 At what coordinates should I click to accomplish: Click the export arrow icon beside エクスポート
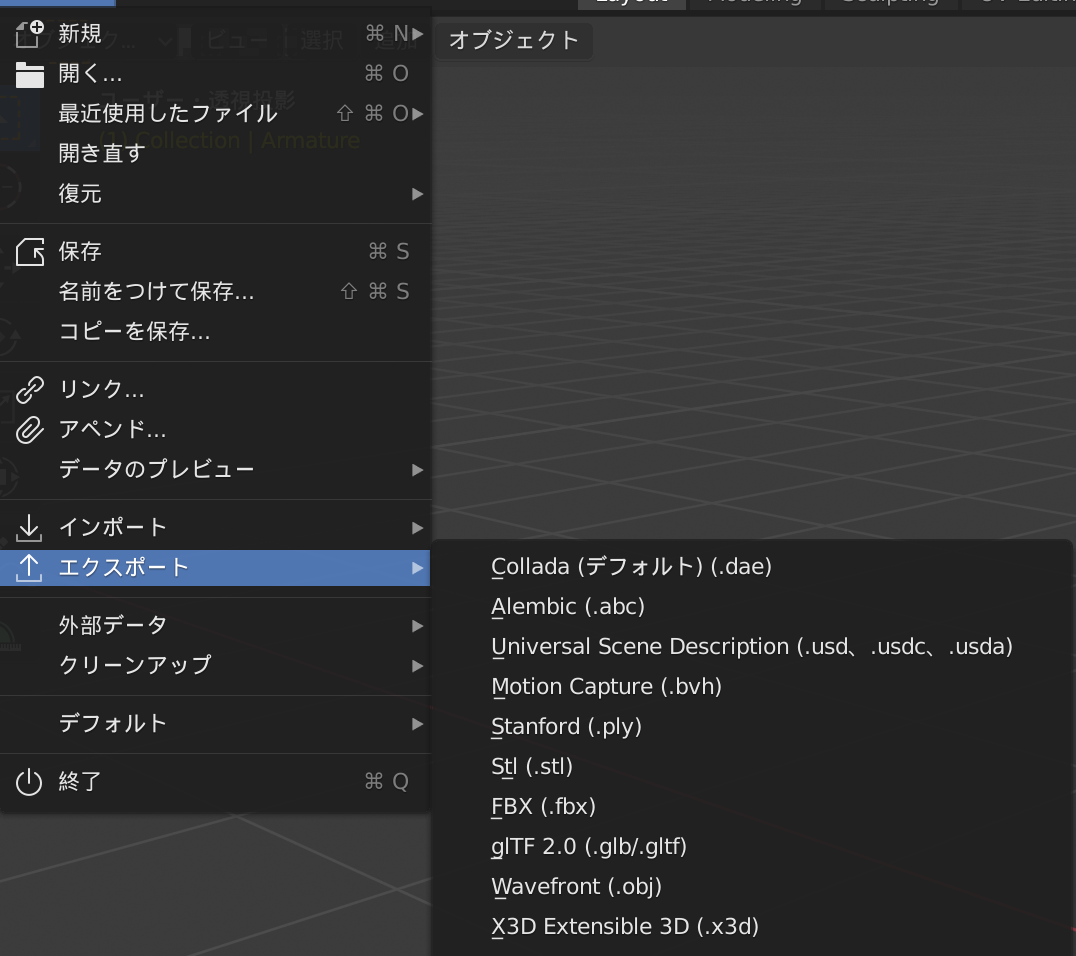(x=29, y=568)
